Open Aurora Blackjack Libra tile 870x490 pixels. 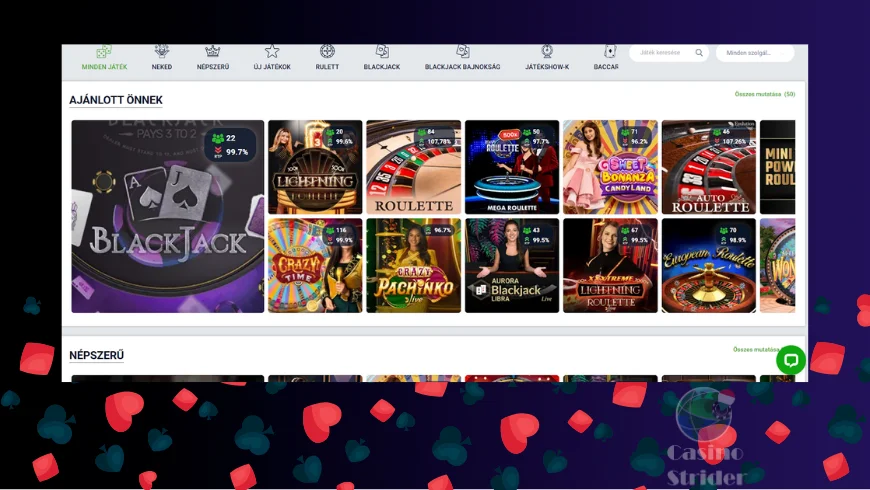click(512, 265)
